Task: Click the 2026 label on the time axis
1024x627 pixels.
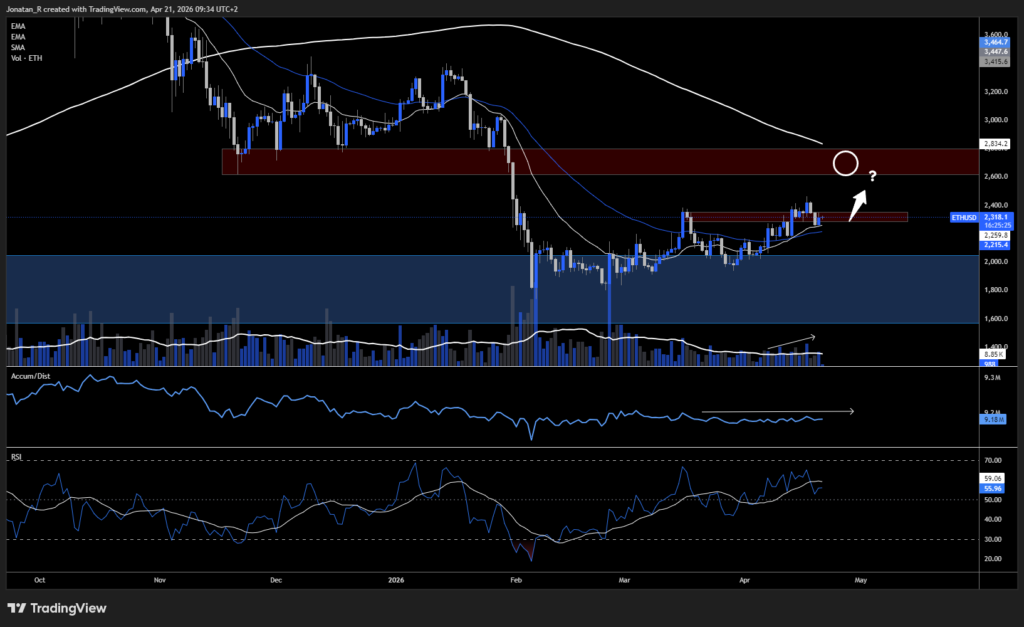Action: [x=395, y=579]
